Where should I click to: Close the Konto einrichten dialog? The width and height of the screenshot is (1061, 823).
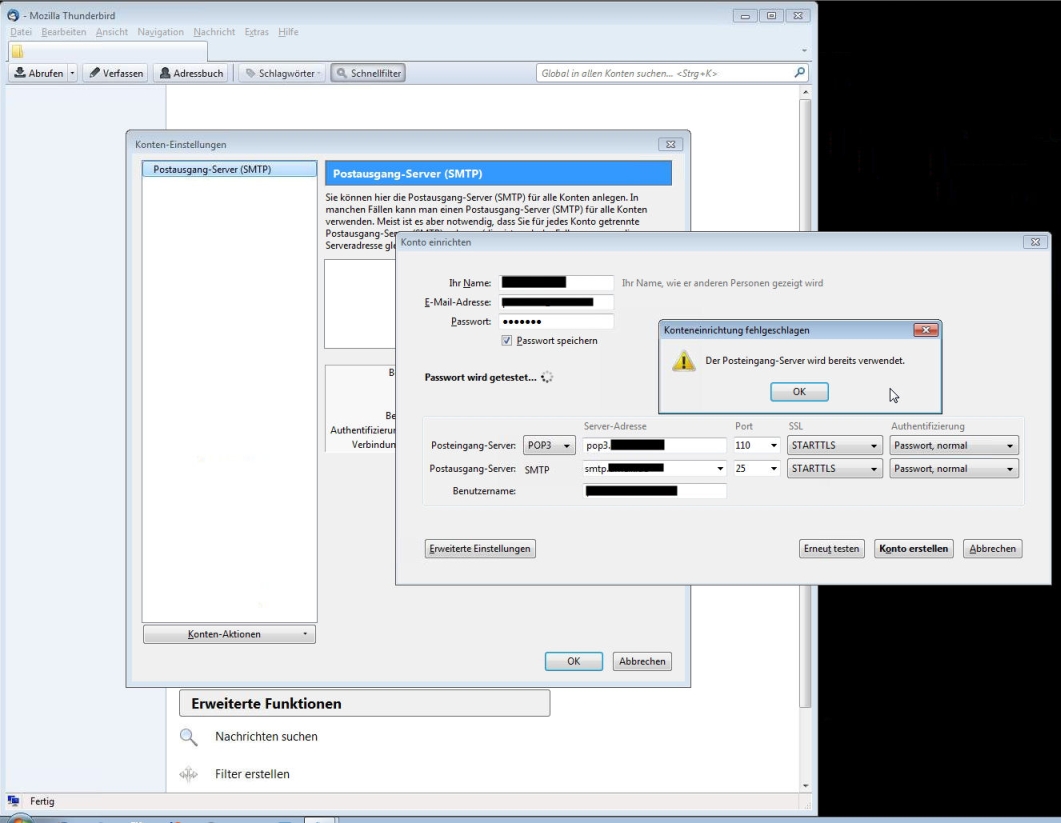(1035, 242)
